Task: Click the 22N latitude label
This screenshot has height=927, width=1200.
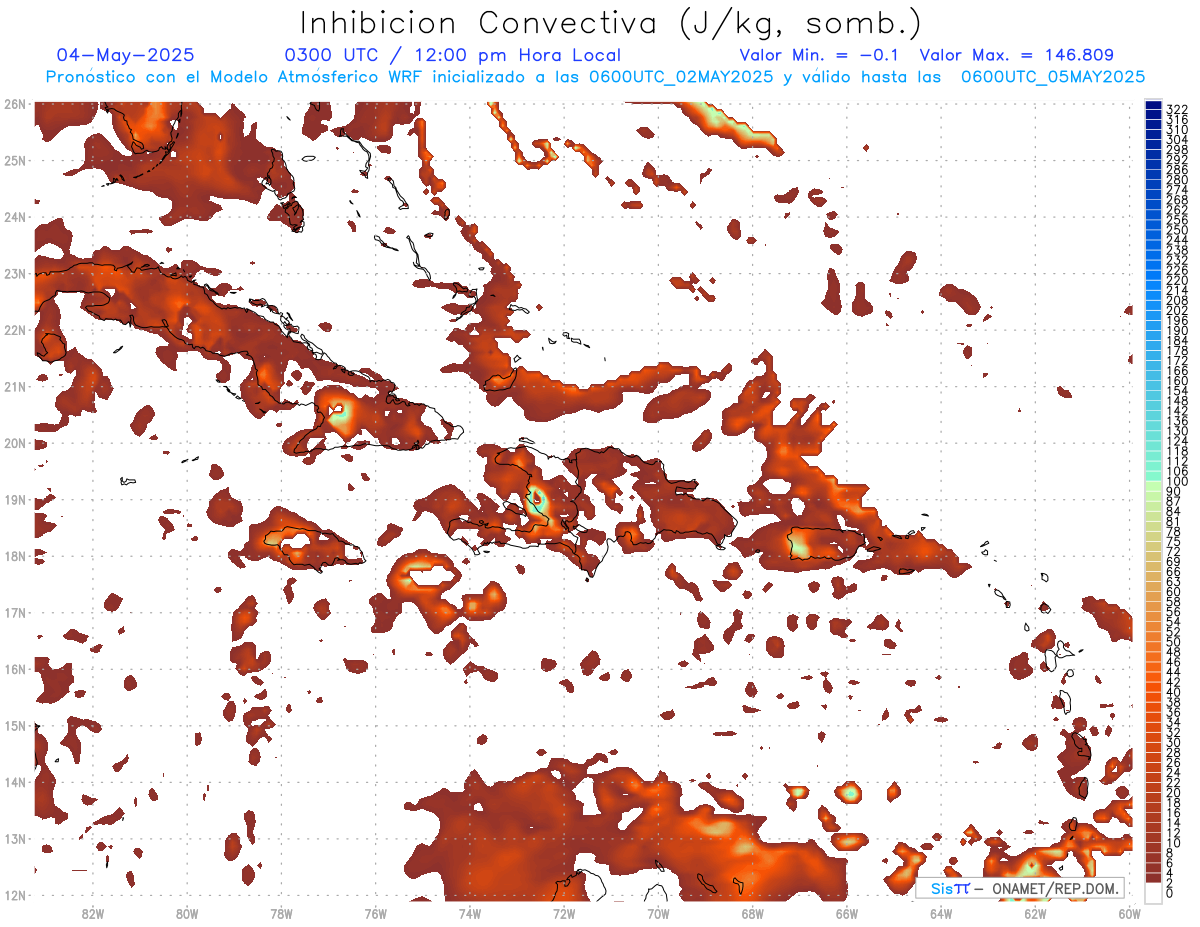Action: [14, 329]
